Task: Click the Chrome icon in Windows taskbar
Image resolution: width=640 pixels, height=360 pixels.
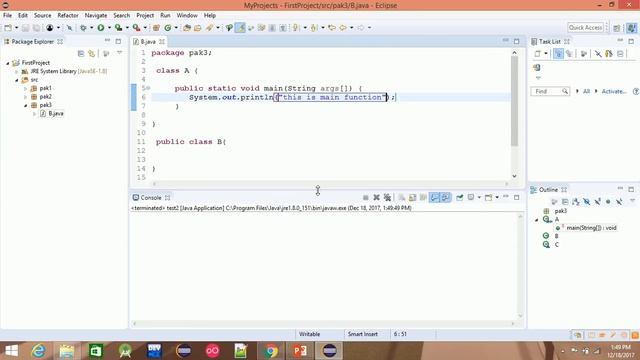Action: 271,351
